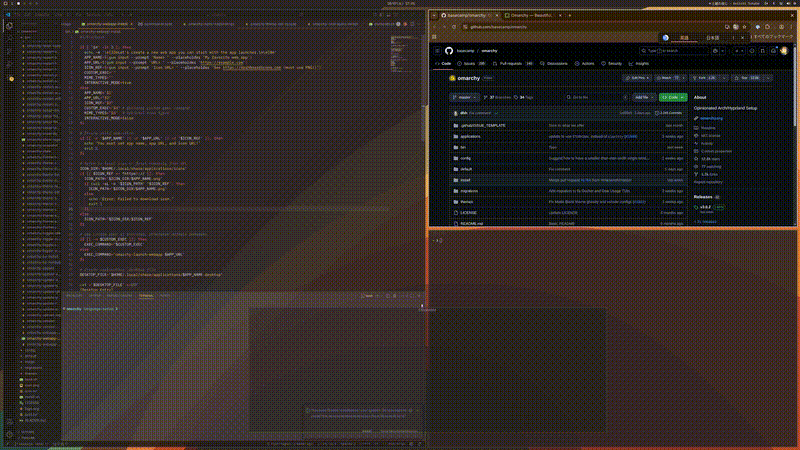Open the Add file dropdown
This screenshot has height=450, width=800.
coord(644,97)
